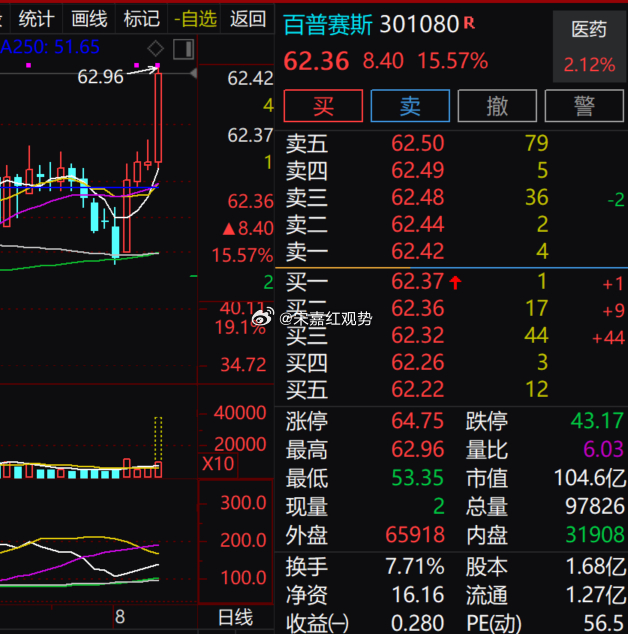
Task: Click the dashed yellow latest volume bar
Action: click(x=158, y=439)
